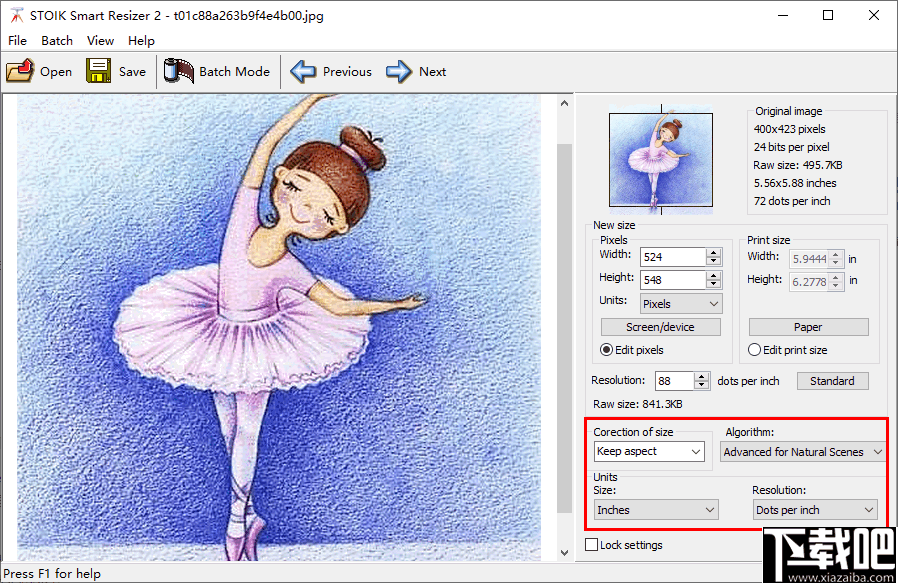Click the ballerina thumbnail preview

(660, 161)
